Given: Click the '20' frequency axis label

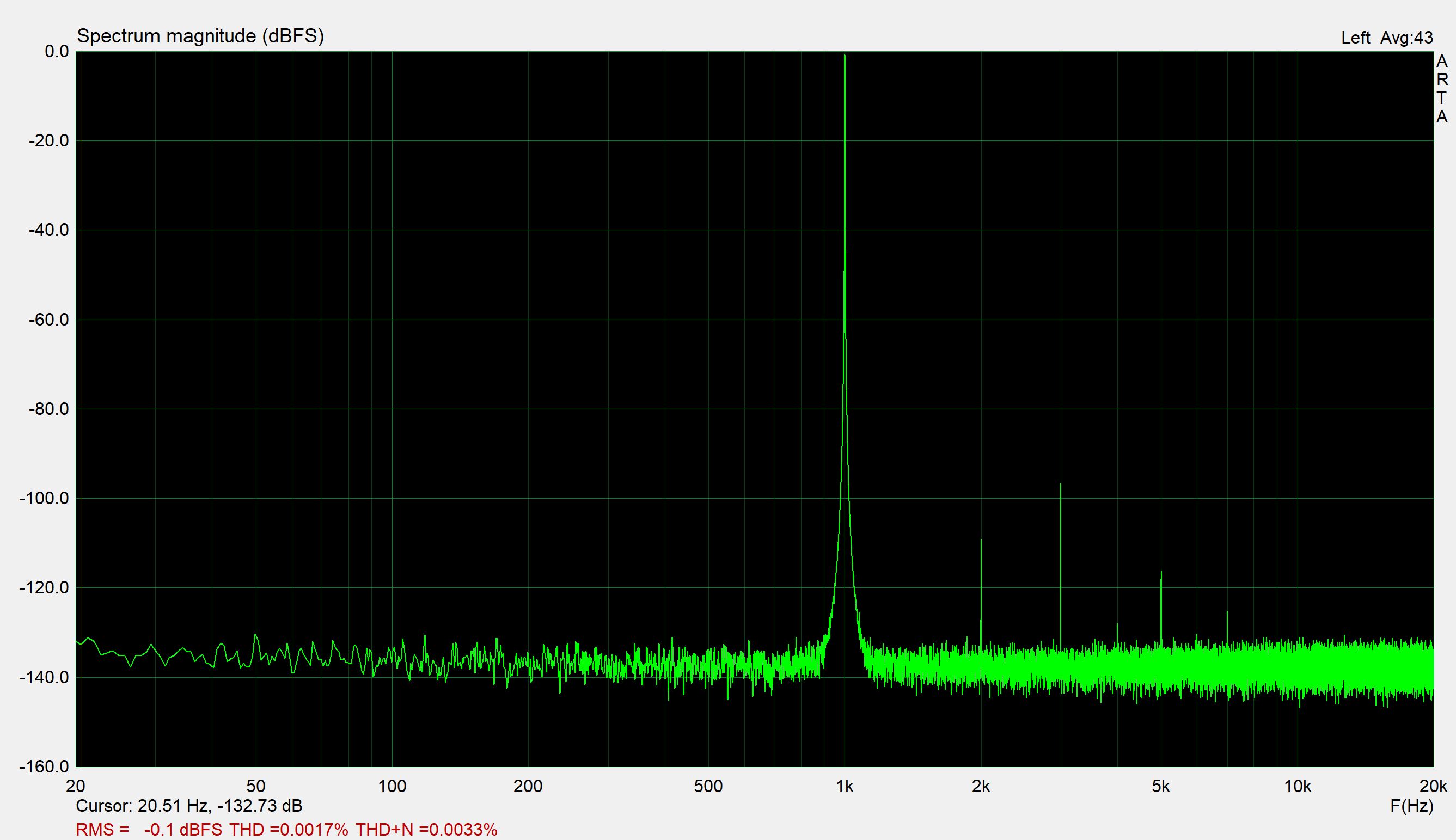Looking at the screenshot, I should (x=76, y=786).
